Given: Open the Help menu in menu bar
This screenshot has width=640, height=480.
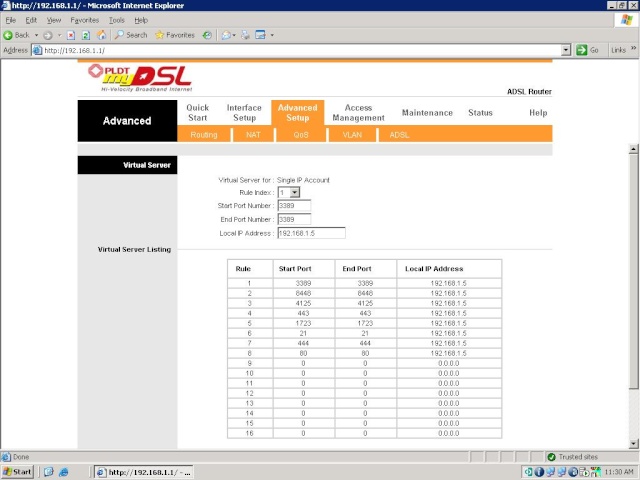Looking at the screenshot, I should [x=141, y=20].
